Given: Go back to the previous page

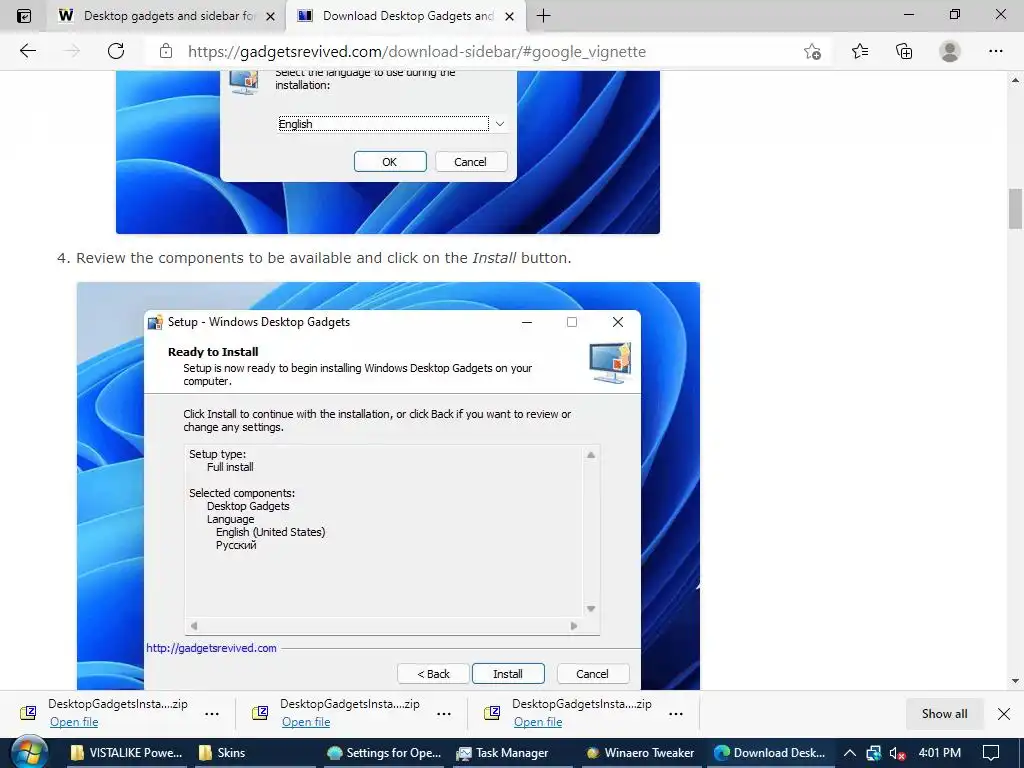Looking at the screenshot, I should point(27,51).
